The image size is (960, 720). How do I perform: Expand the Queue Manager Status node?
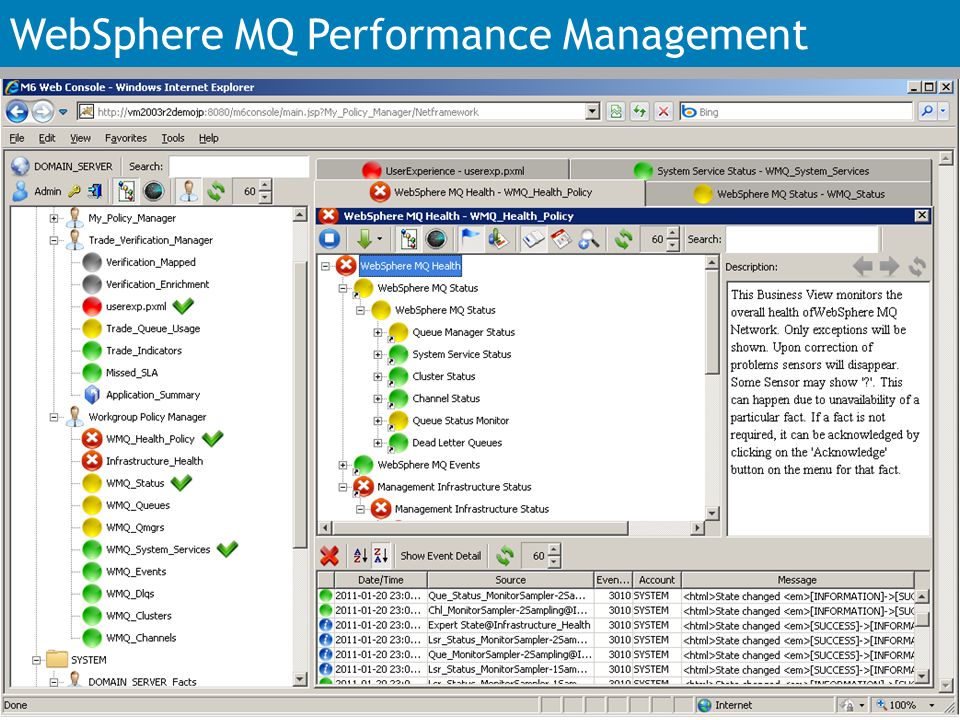click(x=378, y=332)
